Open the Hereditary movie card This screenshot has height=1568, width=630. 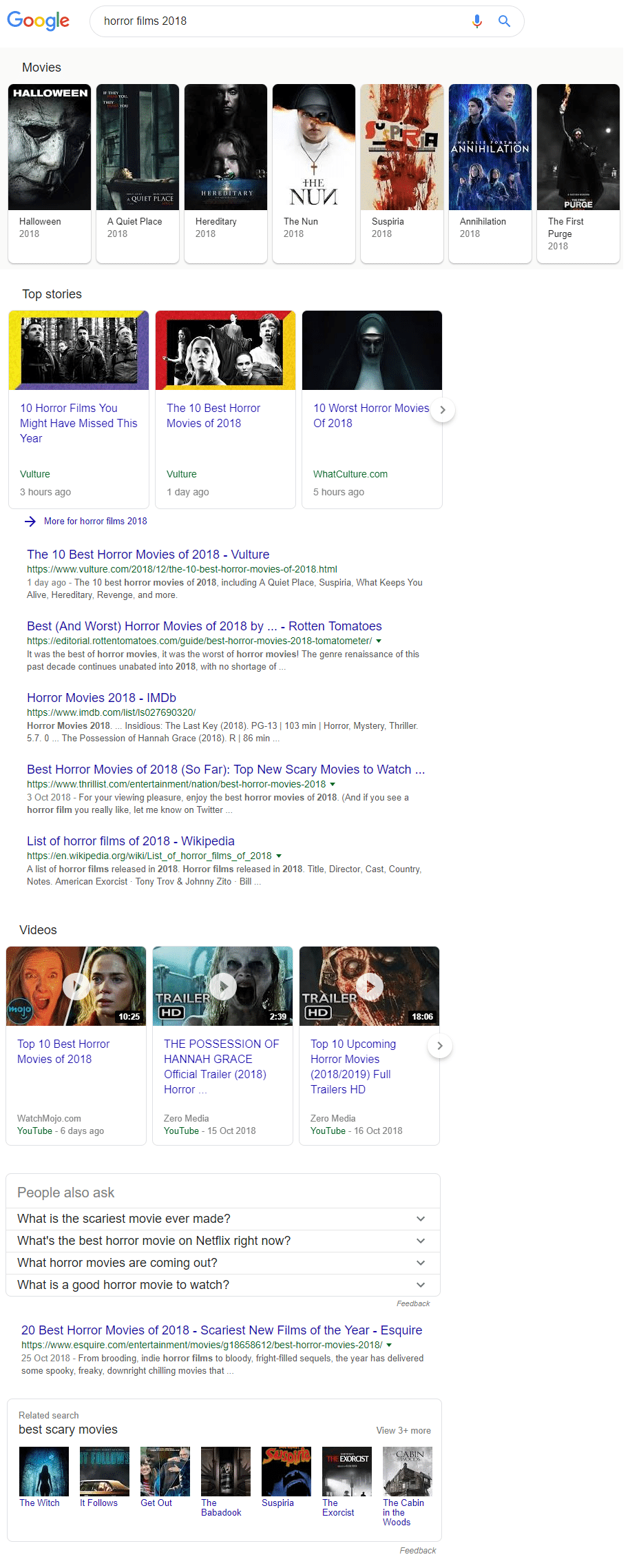click(226, 174)
